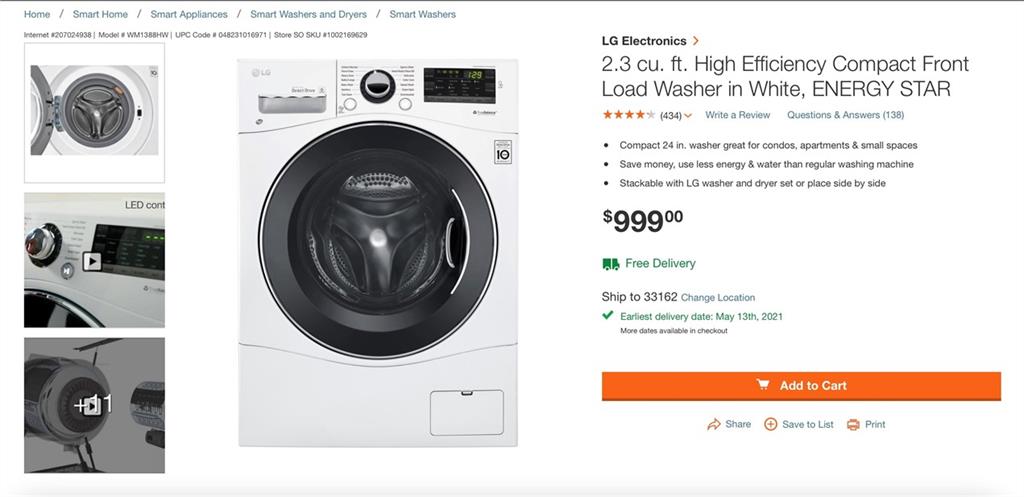Viewport: 1024px width, 497px height.
Task: Go to Smart Home breadcrumb
Action: [x=100, y=15]
